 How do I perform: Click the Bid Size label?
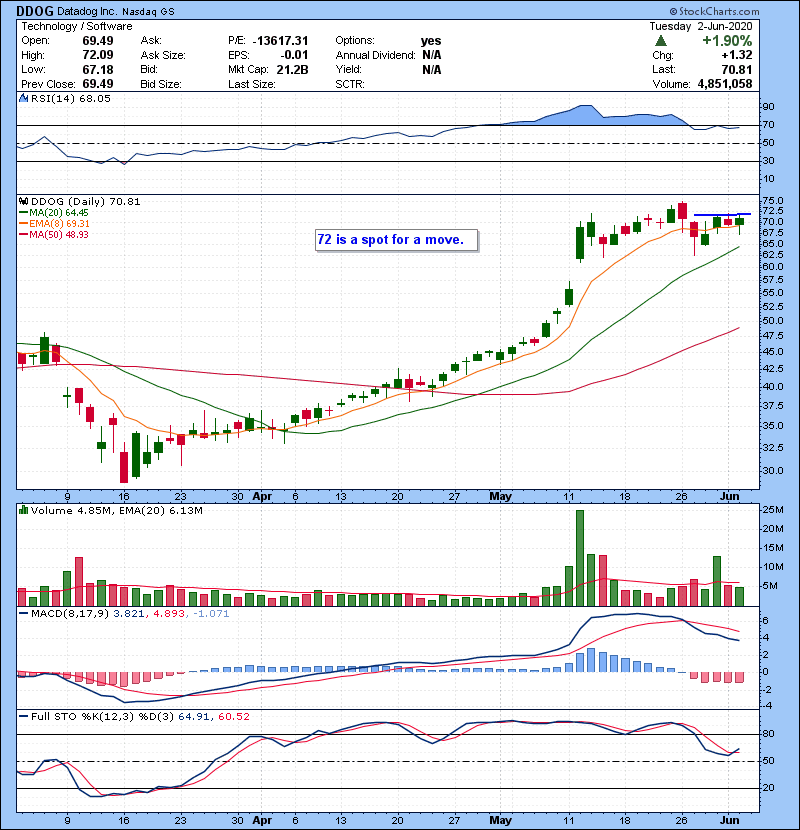161,84
